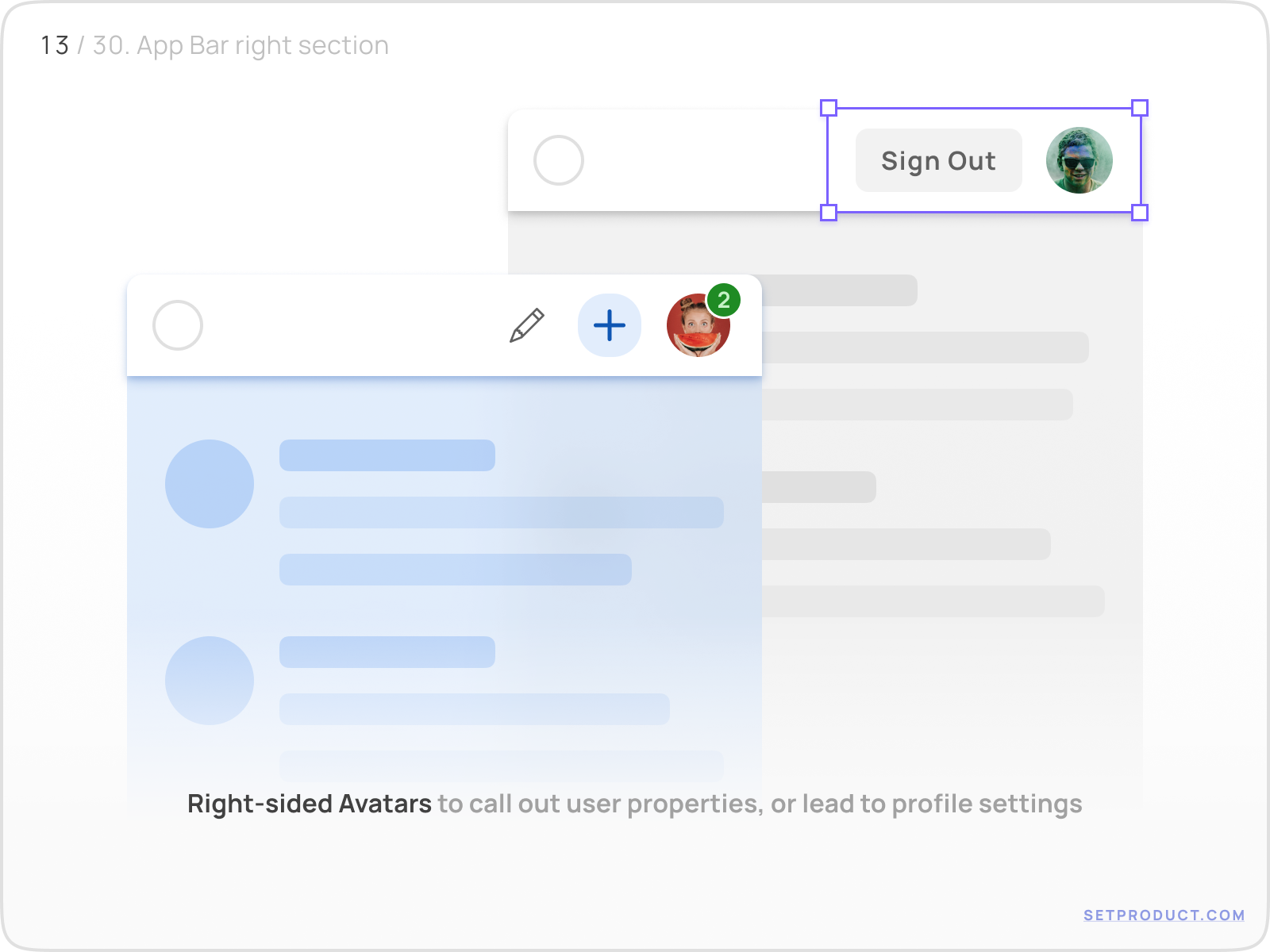
Task: Select the top-left selection handle of the highlighted frame
Action: click(828, 109)
